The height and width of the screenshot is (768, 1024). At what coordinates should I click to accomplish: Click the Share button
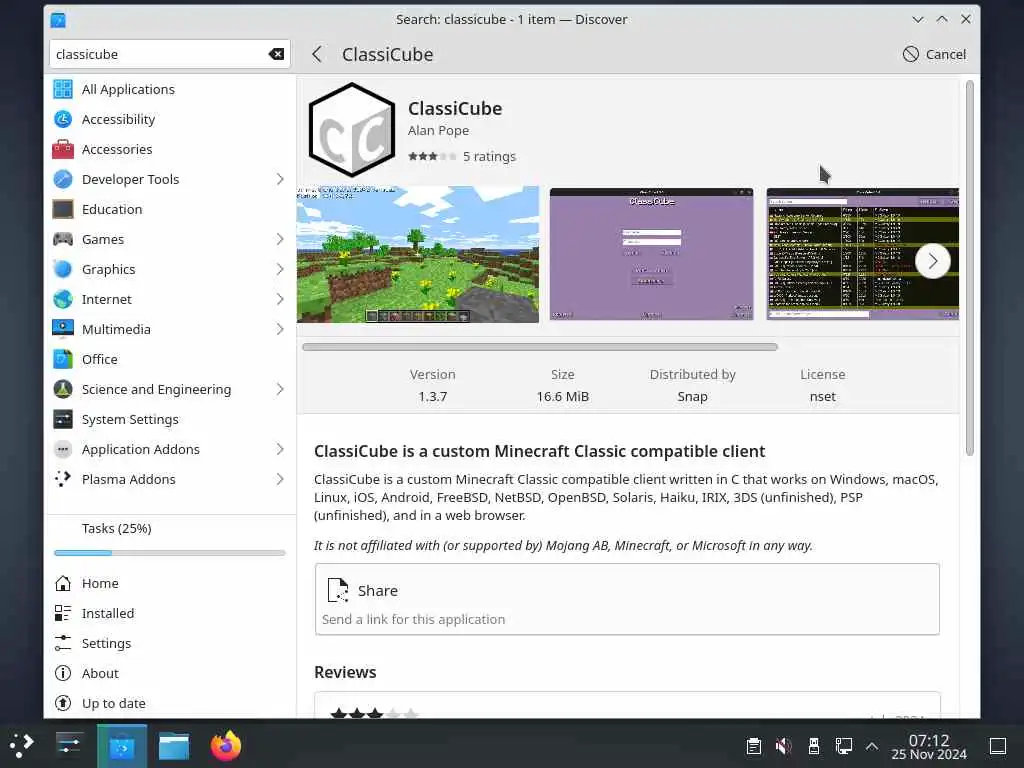(627, 600)
